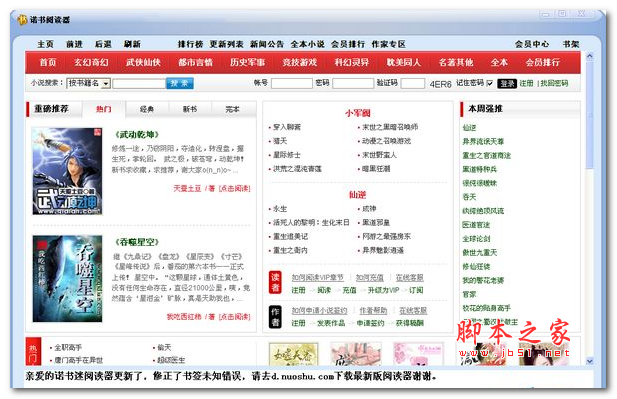Open the 按书籍名 search type dropdown
The height and width of the screenshot is (399, 617).
point(89,83)
